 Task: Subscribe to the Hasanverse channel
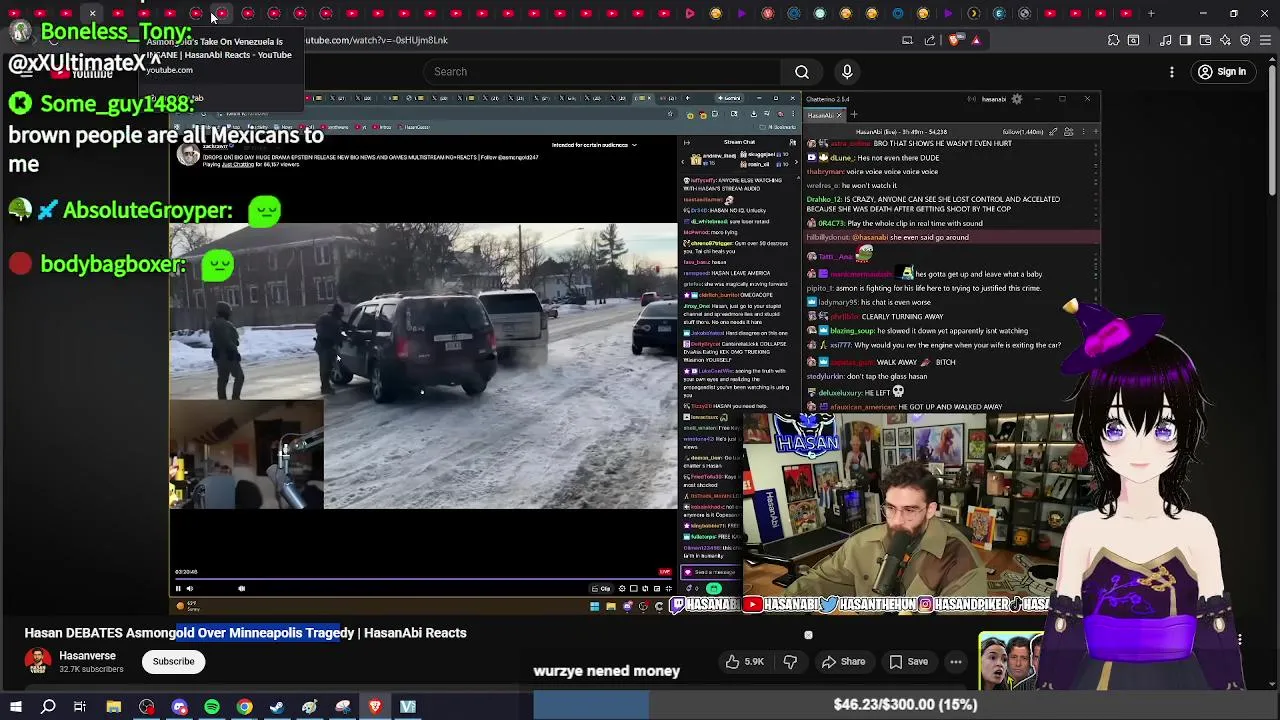(173, 662)
